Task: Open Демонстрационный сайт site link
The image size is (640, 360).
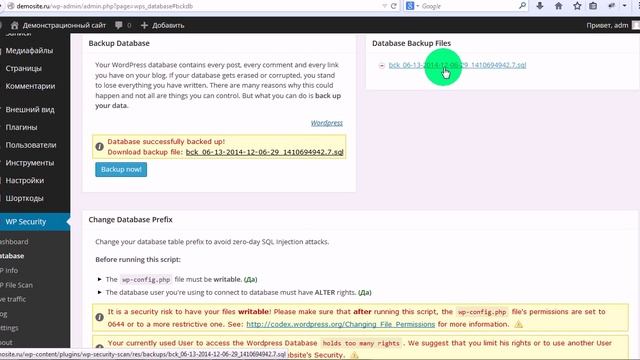Action: coord(64,25)
